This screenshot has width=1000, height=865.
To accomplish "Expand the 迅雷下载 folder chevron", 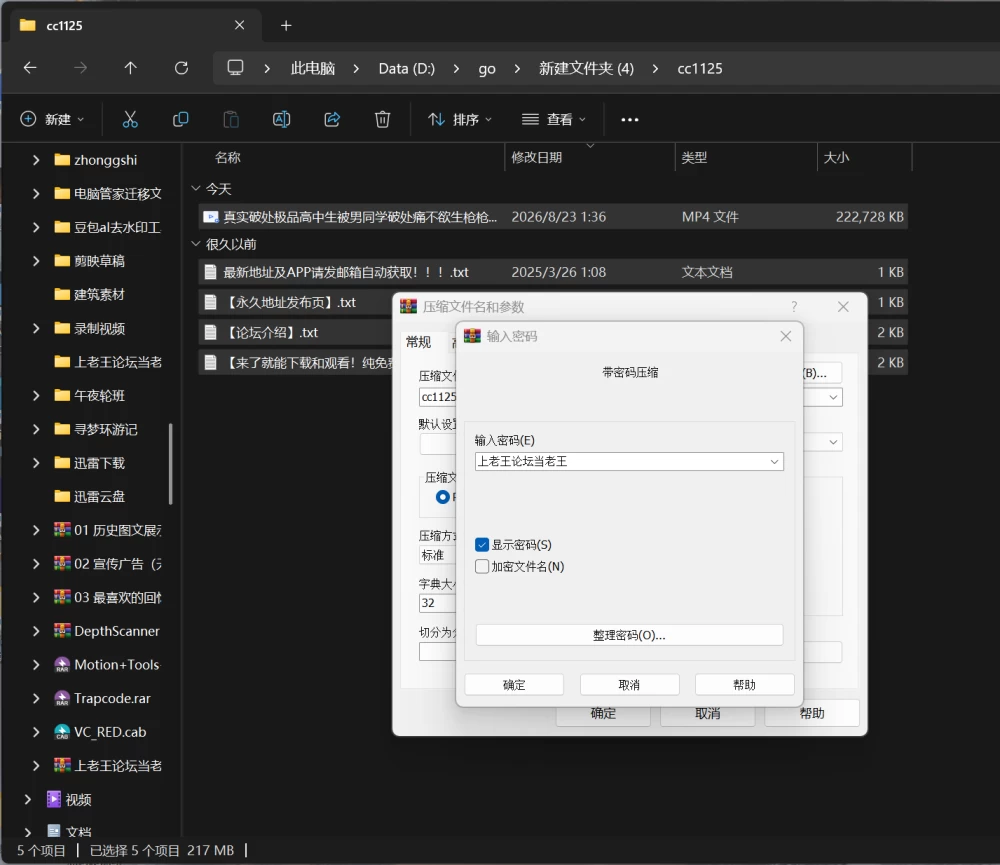I will [x=36, y=463].
